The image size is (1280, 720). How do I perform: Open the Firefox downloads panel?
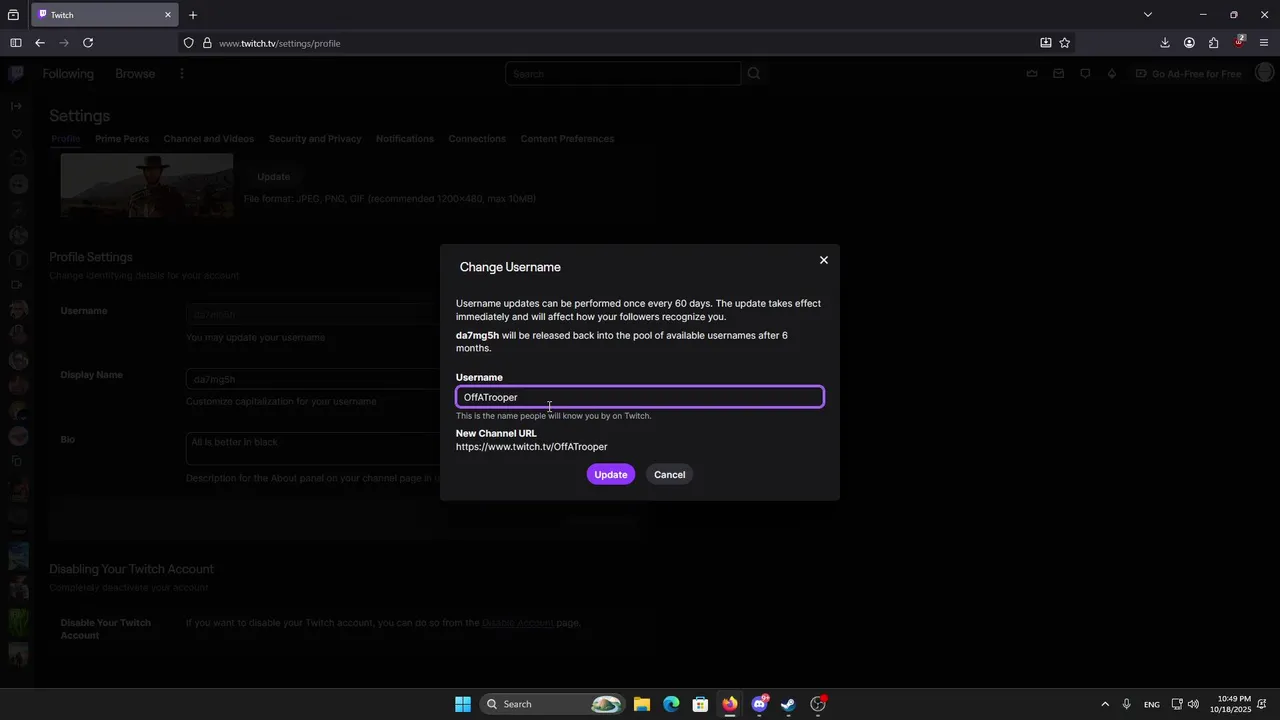[x=1165, y=43]
